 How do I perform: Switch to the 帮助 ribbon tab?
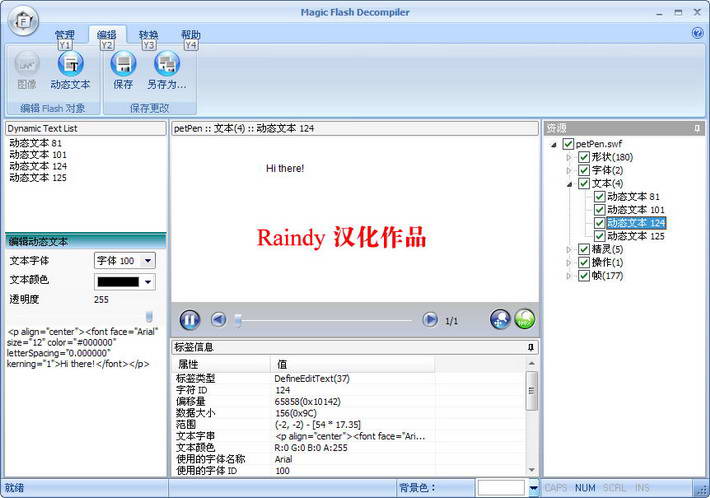pos(191,35)
